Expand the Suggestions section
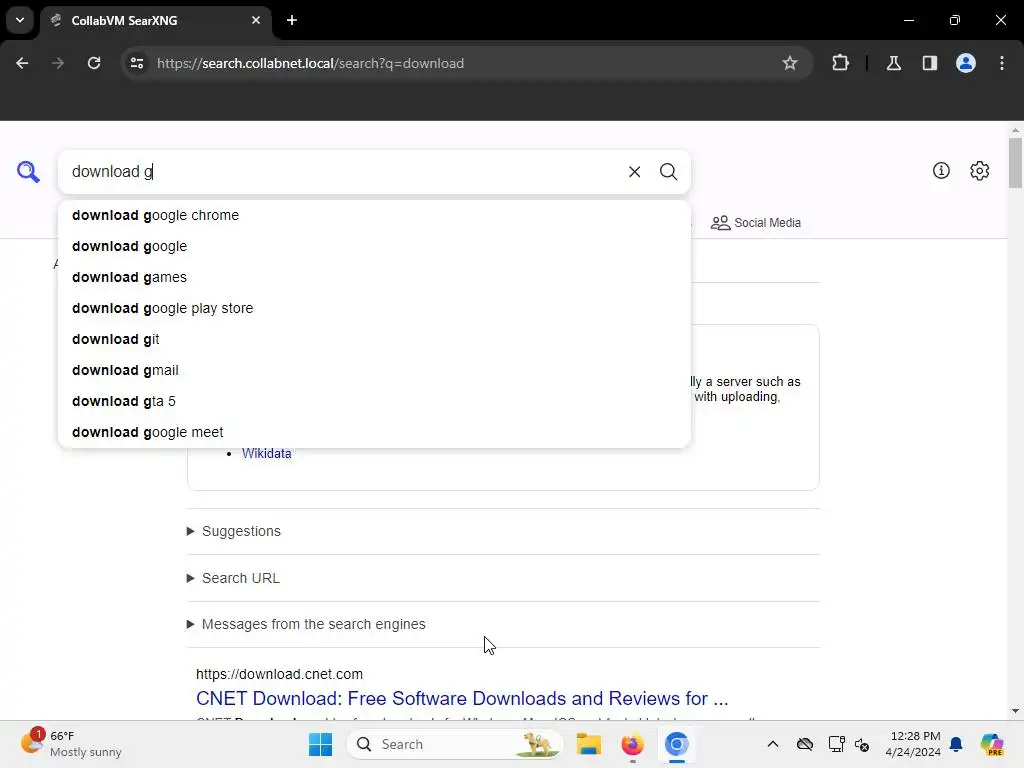The height and width of the screenshot is (768, 1024). [x=234, y=531]
